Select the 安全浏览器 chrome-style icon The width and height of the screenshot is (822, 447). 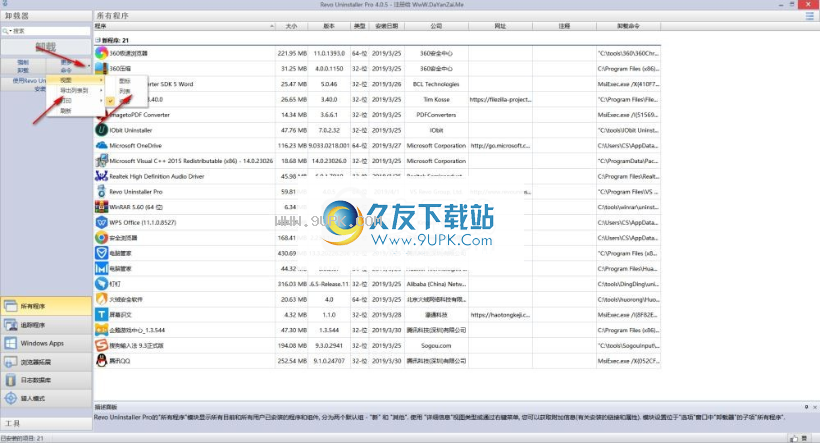101,237
